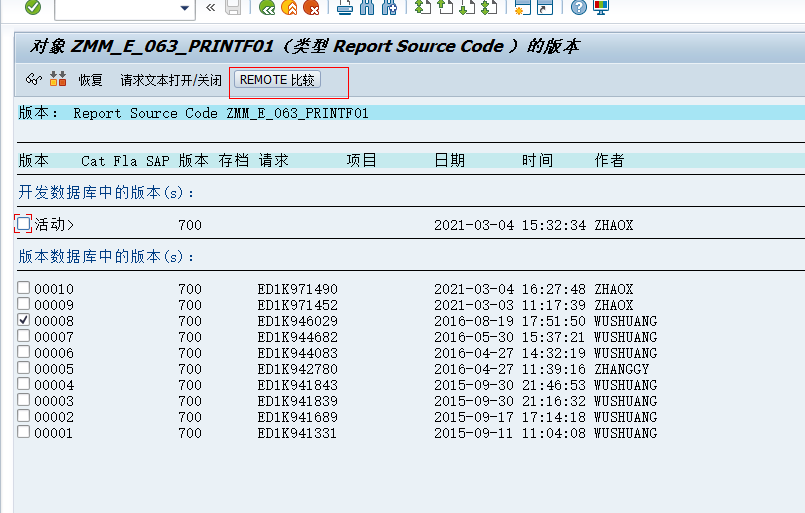Click request number ED1K941839
The height and width of the screenshot is (513, 805).
(x=298, y=401)
